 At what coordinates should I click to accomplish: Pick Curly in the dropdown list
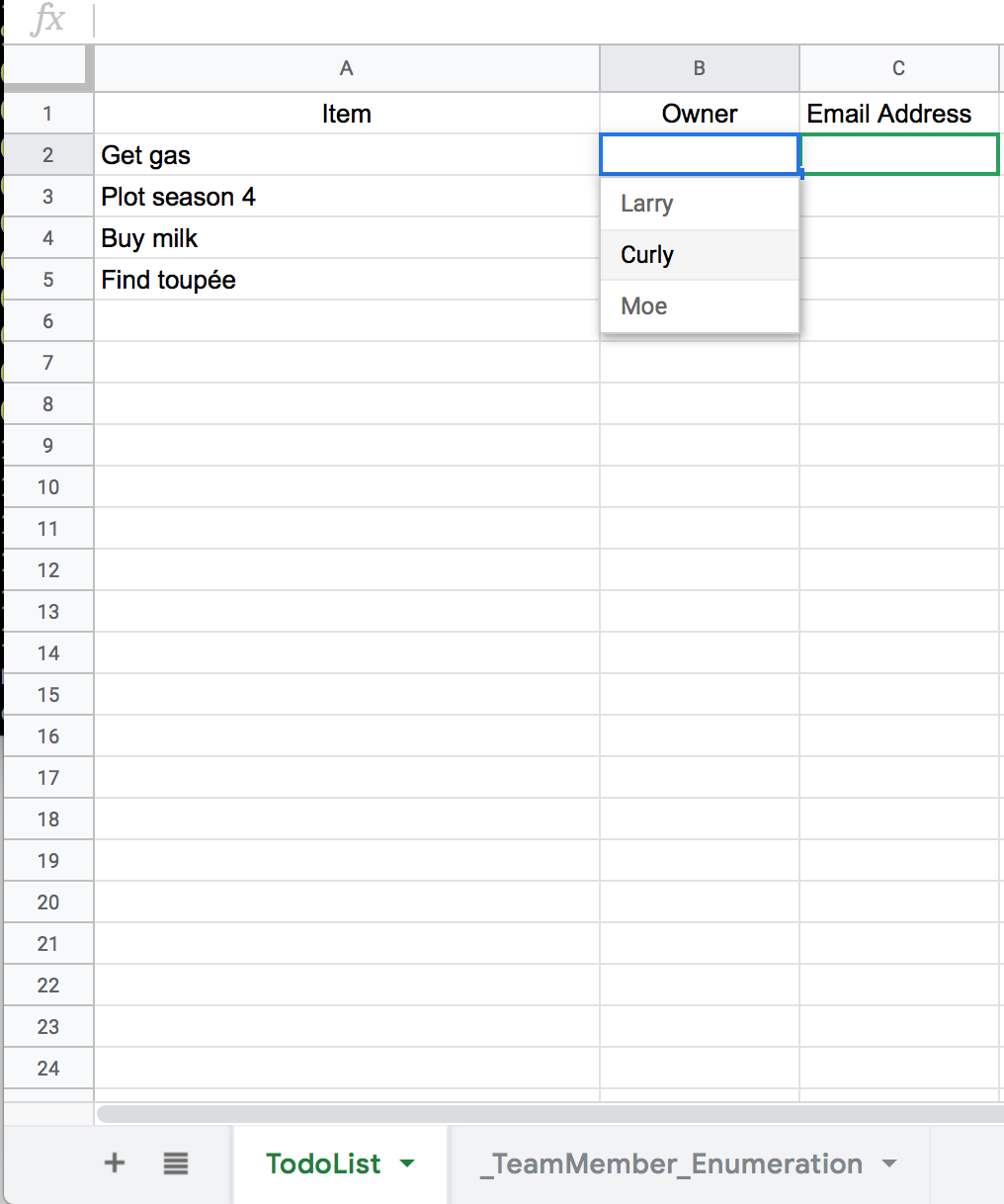click(647, 255)
